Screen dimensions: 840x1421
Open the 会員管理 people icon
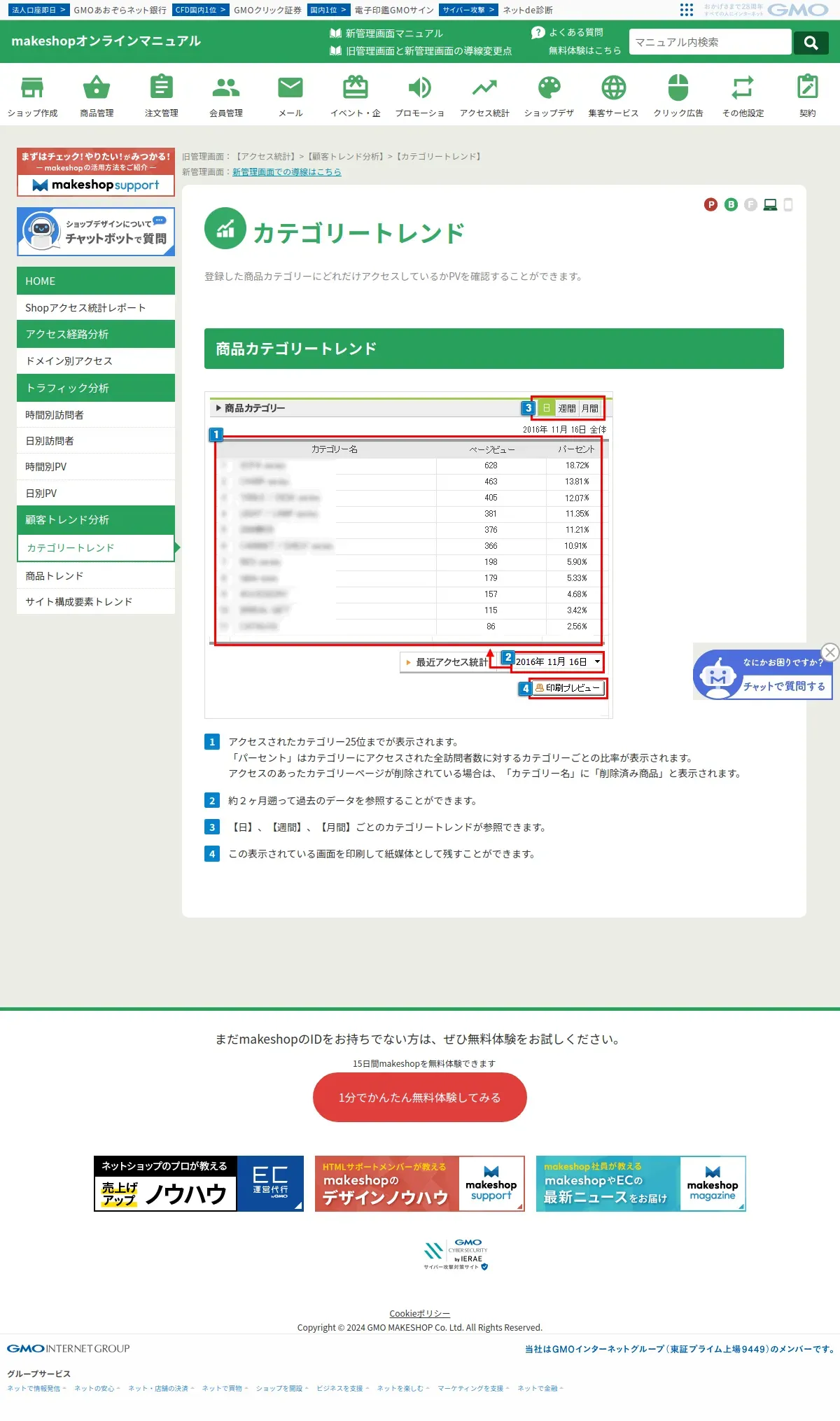coord(226,87)
